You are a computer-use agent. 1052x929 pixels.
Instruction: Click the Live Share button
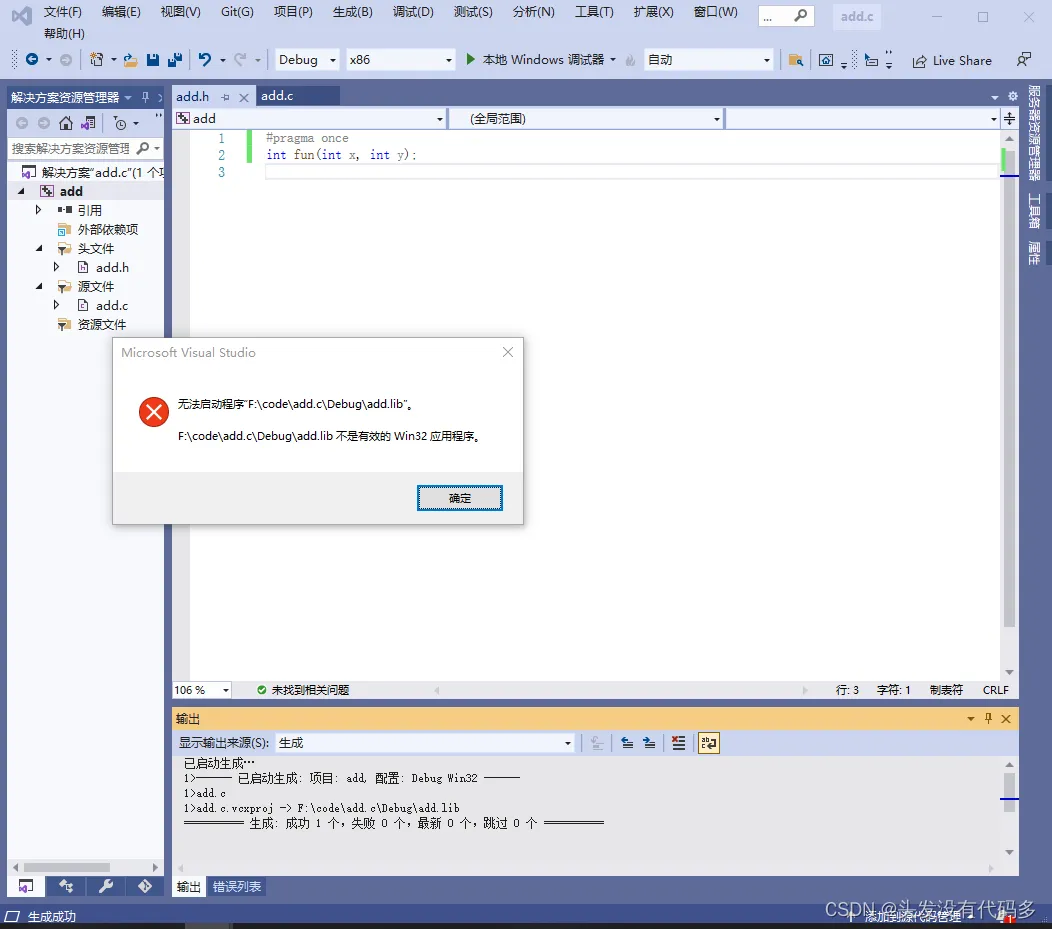(x=952, y=60)
